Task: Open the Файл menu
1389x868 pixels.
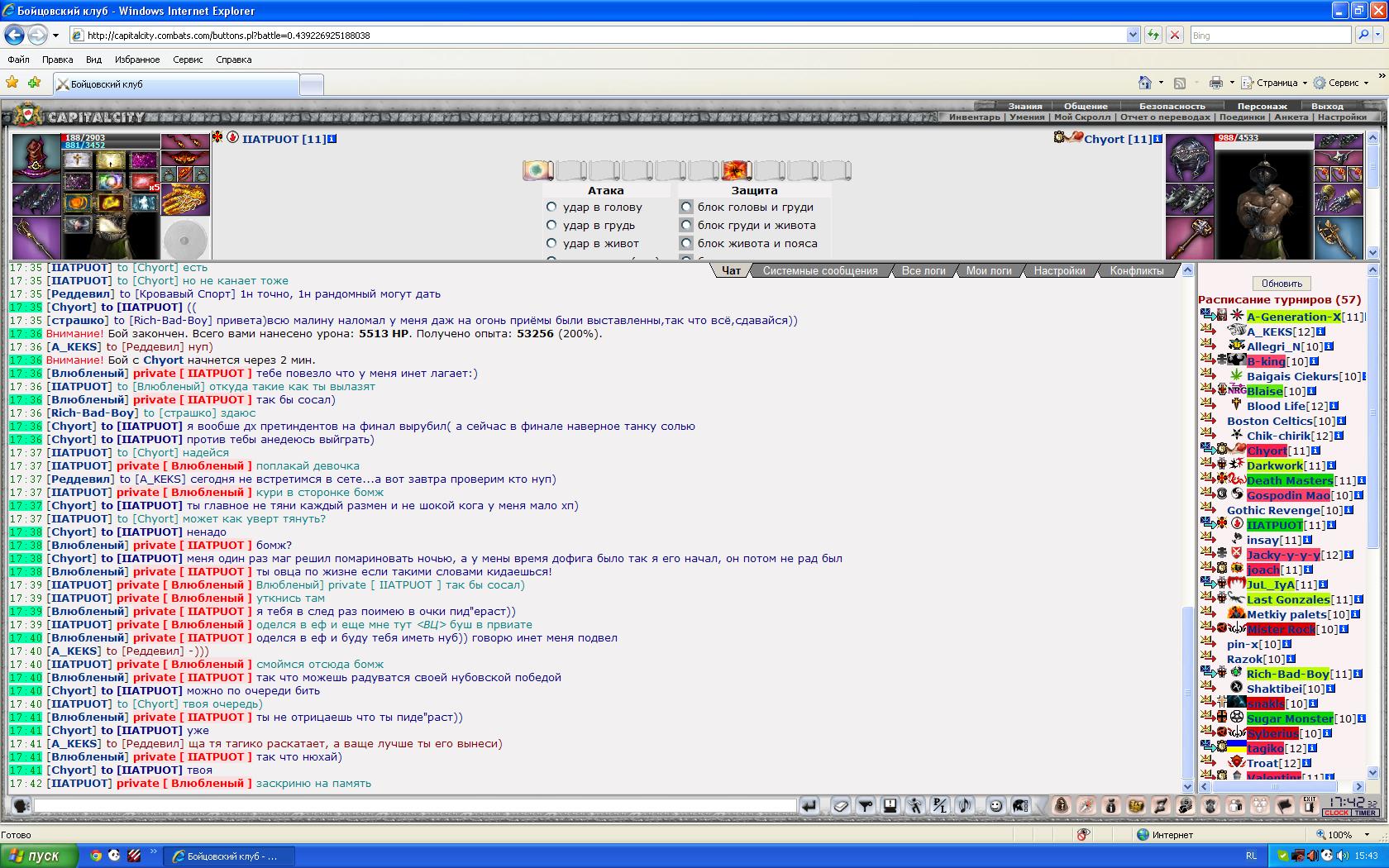Action: (x=18, y=60)
